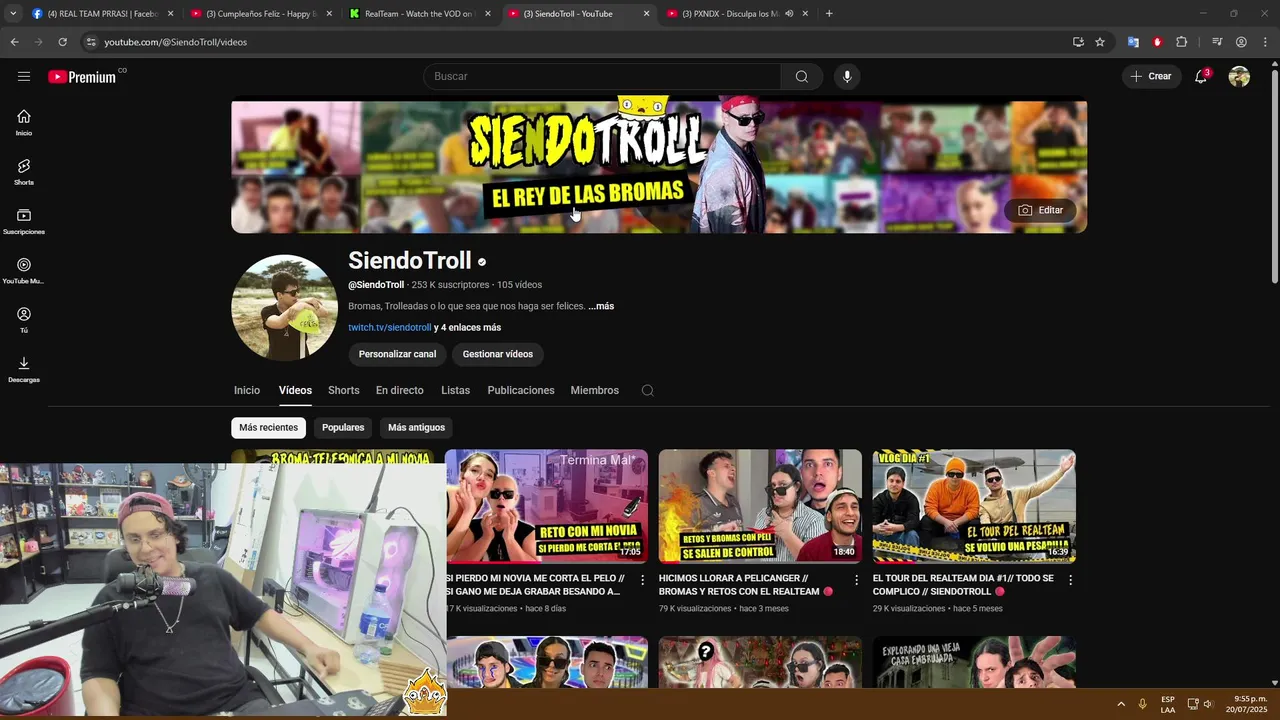
Task: Click the Crear button
Action: (1151, 76)
